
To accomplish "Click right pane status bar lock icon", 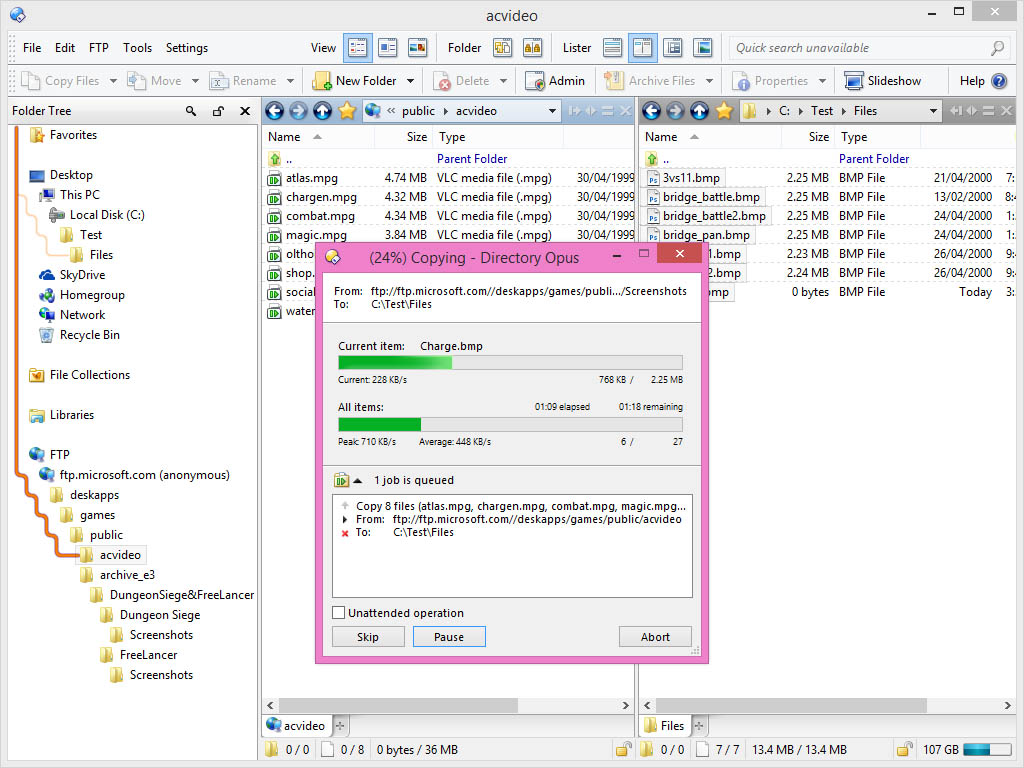I will [x=904, y=750].
